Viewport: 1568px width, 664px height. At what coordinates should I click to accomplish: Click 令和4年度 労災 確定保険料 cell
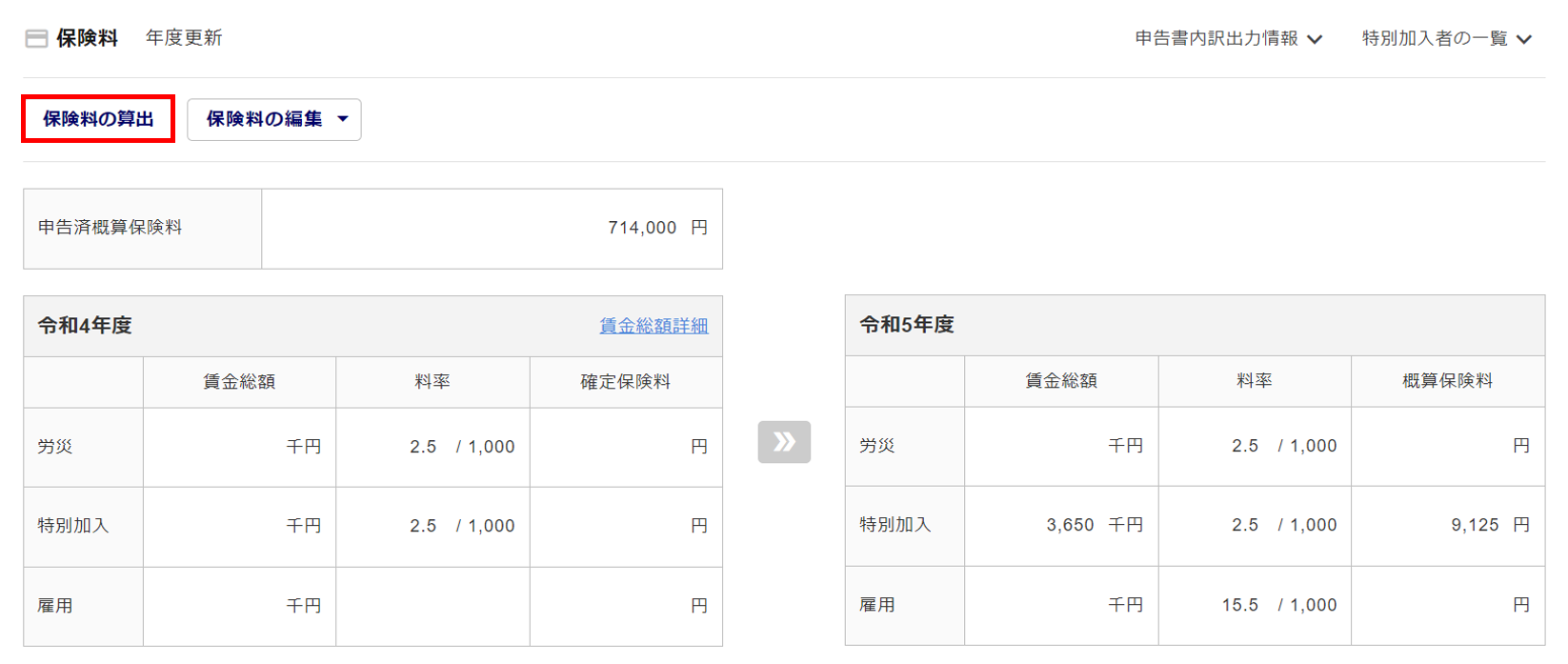[626, 447]
